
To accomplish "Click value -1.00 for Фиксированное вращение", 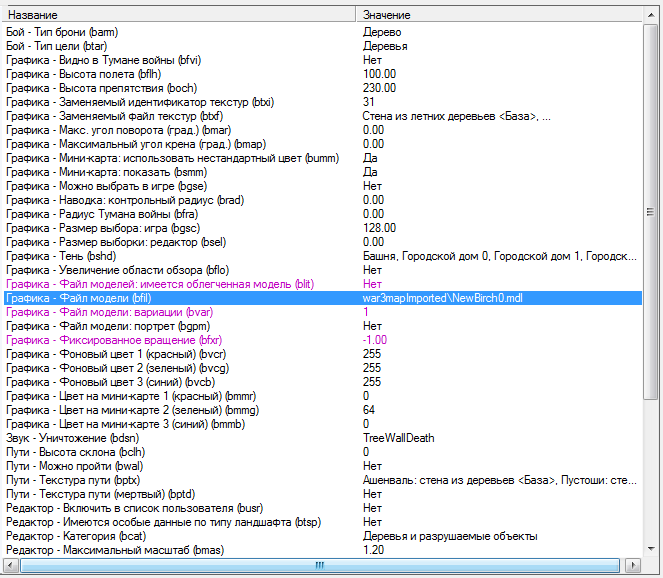I will click(x=375, y=340).
